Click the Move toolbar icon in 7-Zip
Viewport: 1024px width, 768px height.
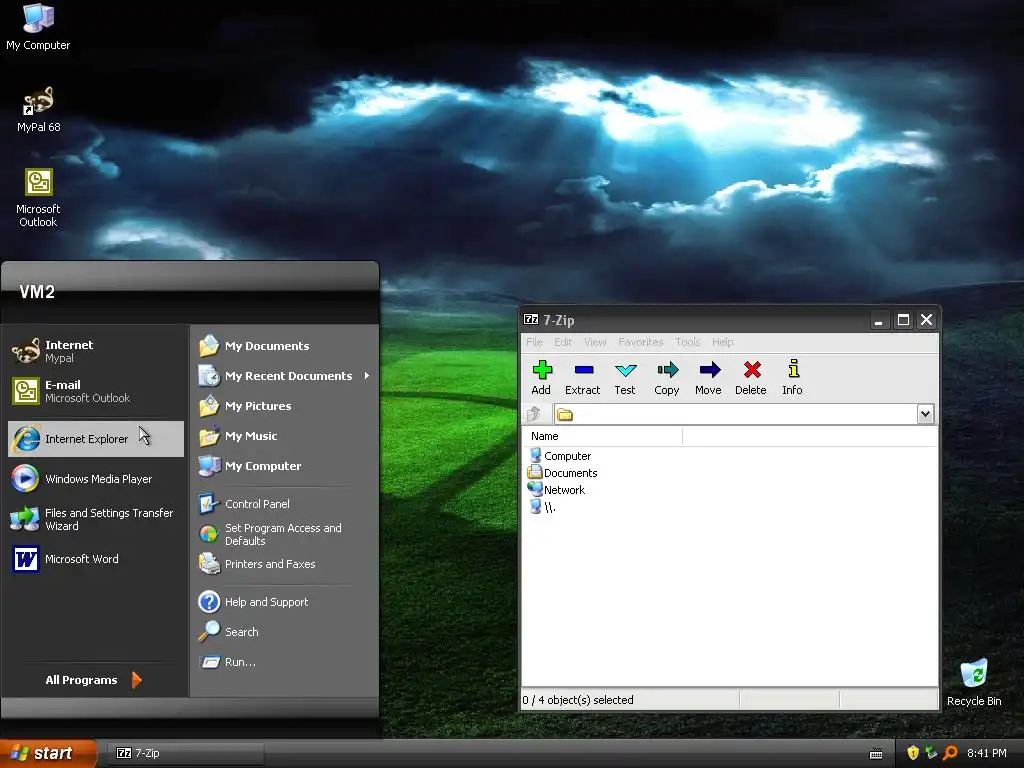[709, 377]
